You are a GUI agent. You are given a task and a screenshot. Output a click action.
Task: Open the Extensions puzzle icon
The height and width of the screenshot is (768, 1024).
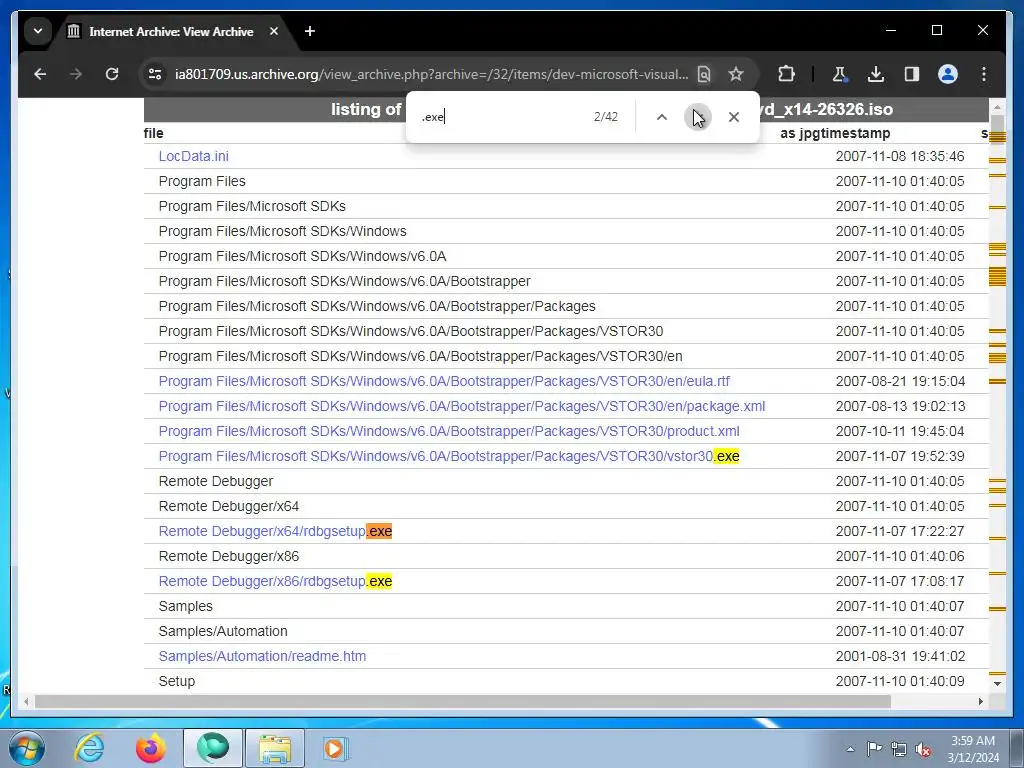(786, 74)
